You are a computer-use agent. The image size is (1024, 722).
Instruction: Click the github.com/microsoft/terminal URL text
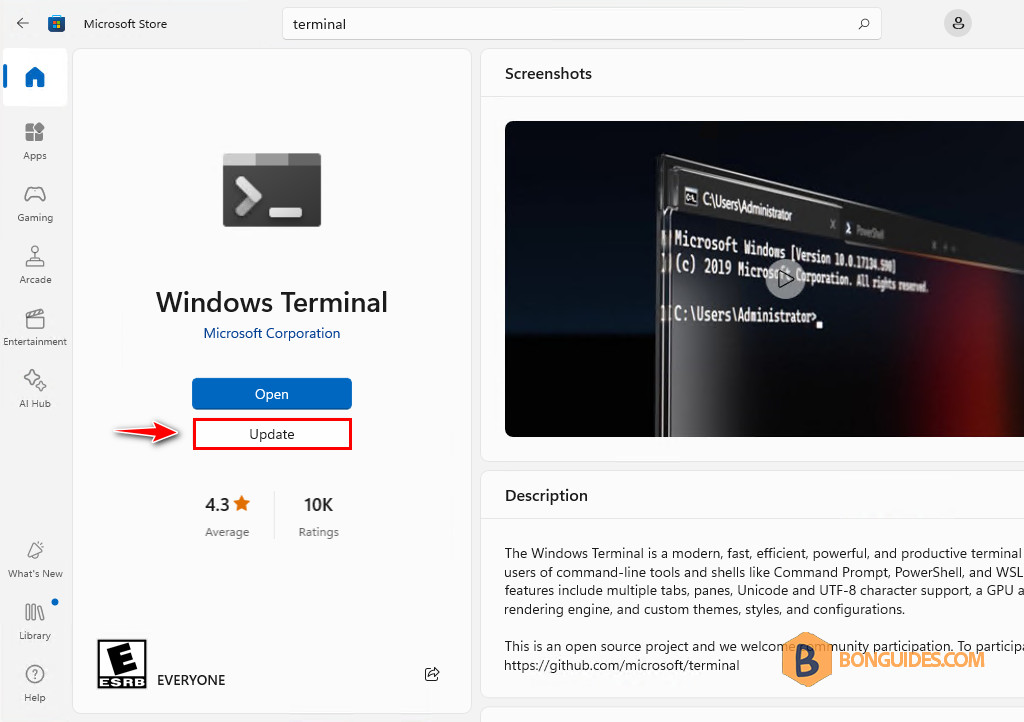click(622, 665)
